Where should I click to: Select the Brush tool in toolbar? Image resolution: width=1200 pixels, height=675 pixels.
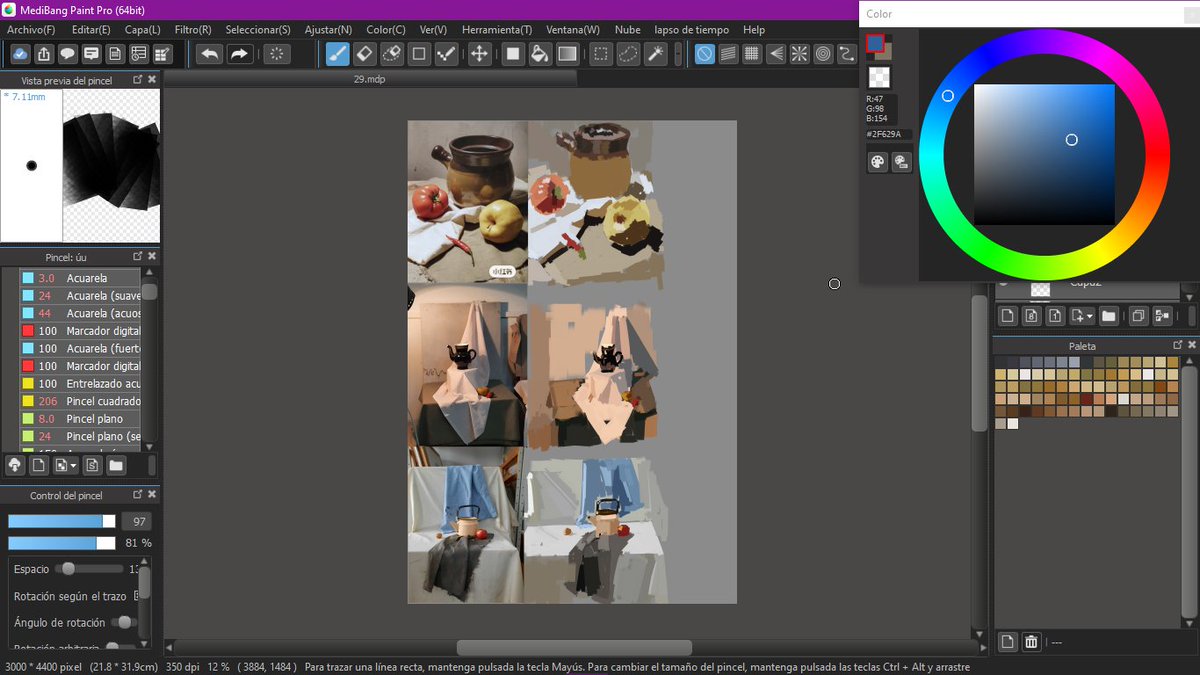(338, 54)
